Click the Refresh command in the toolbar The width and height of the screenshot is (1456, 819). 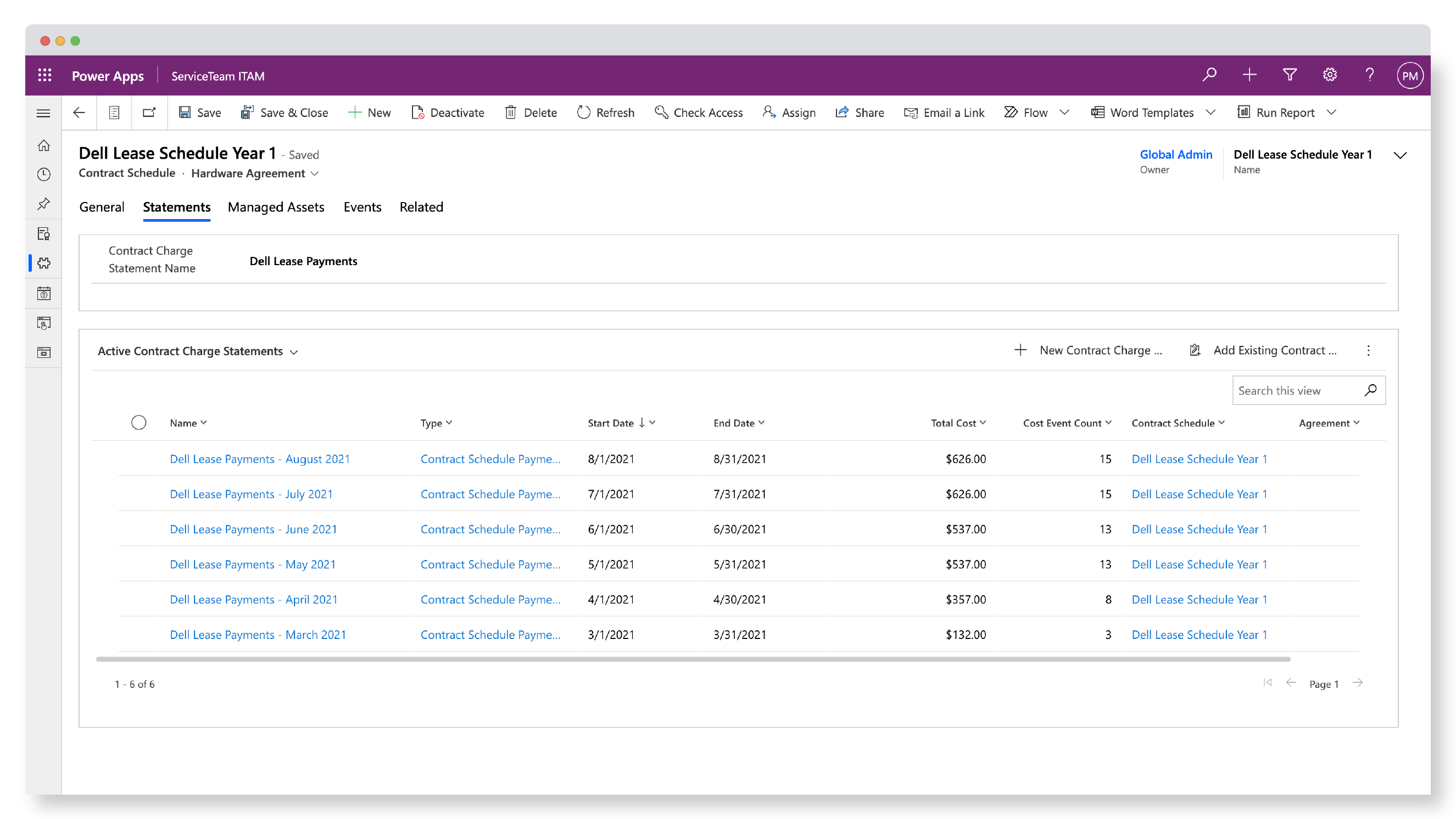click(x=605, y=113)
